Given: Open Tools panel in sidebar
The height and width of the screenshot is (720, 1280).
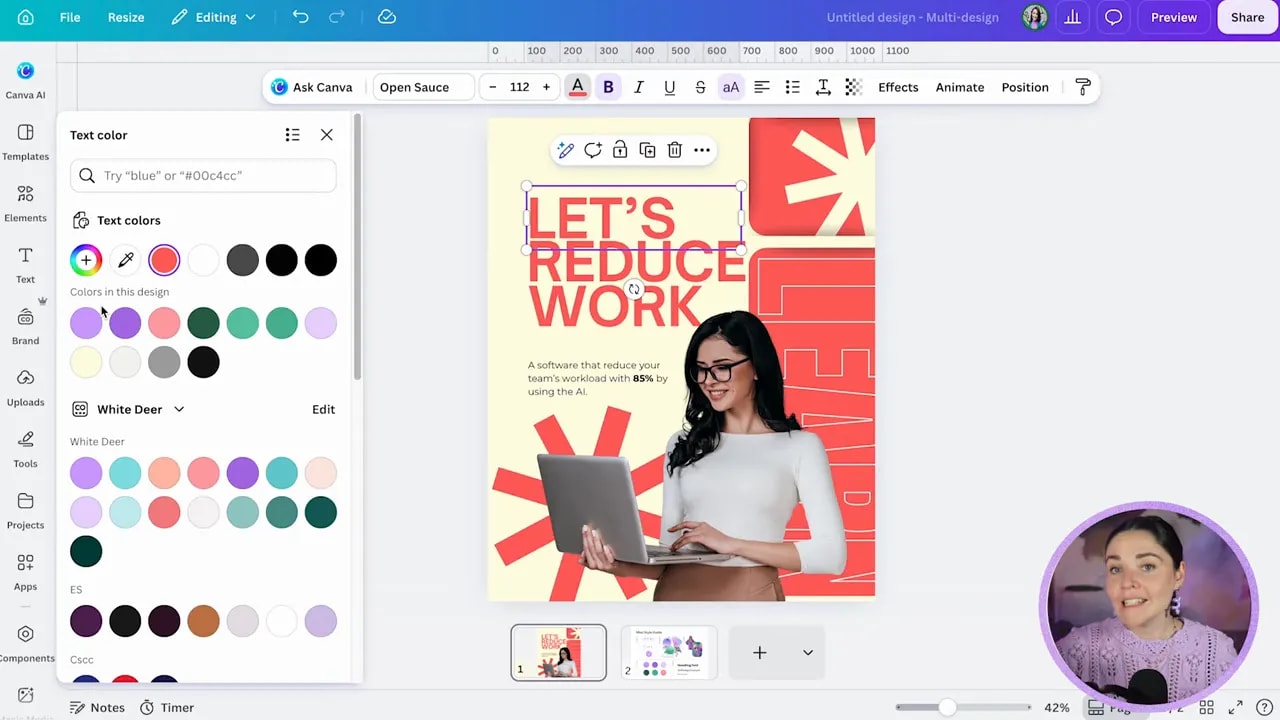Looking at the screenshot, I should (25, 449).
